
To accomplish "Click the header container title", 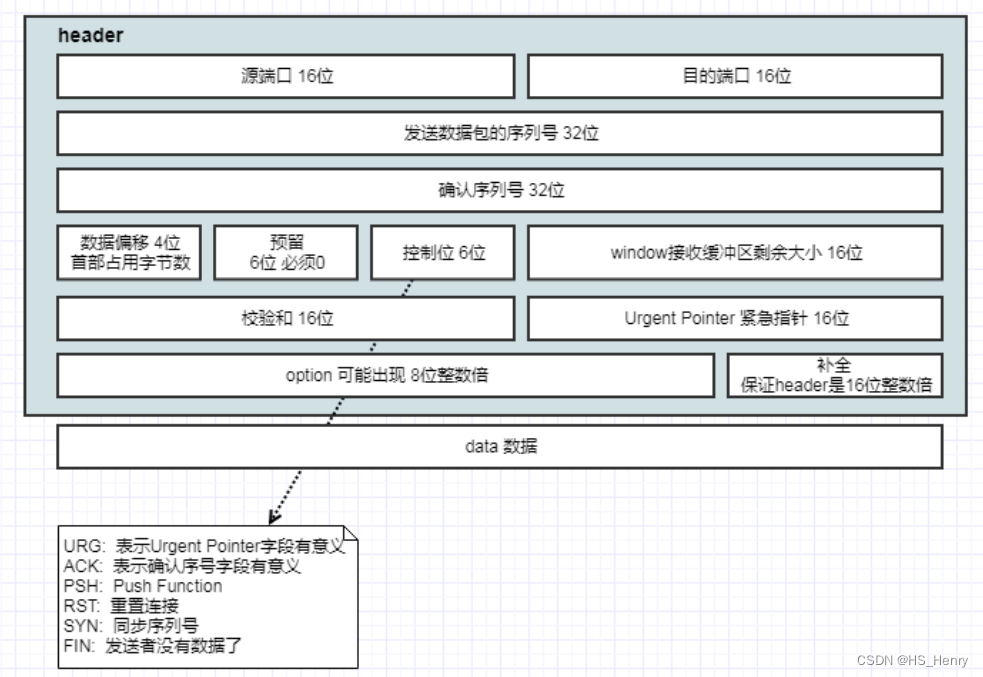I will (x=90, y=36).
